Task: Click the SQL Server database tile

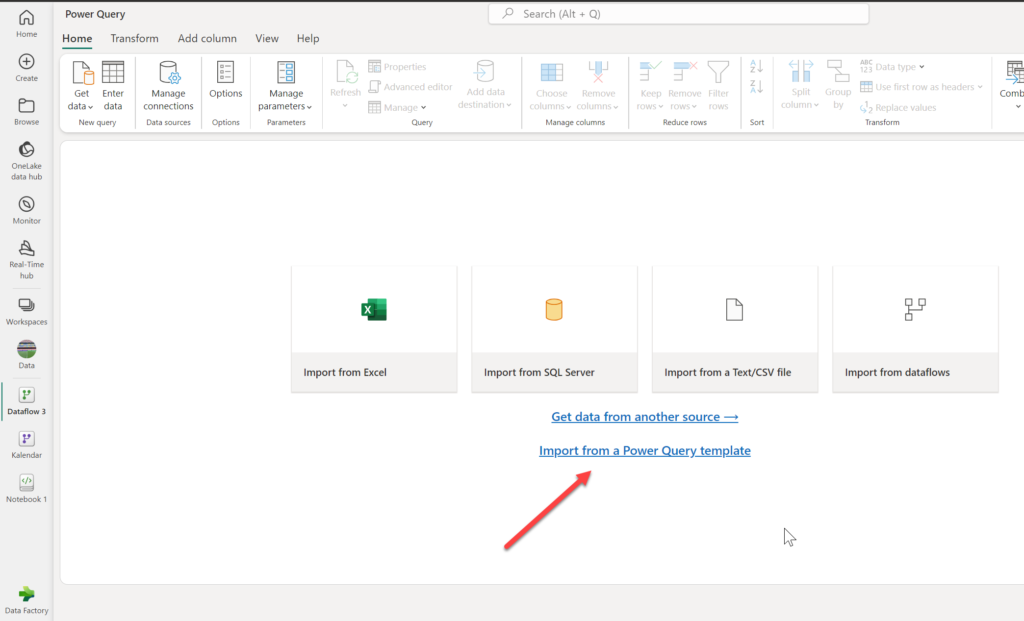Action: tap(554, 310)
